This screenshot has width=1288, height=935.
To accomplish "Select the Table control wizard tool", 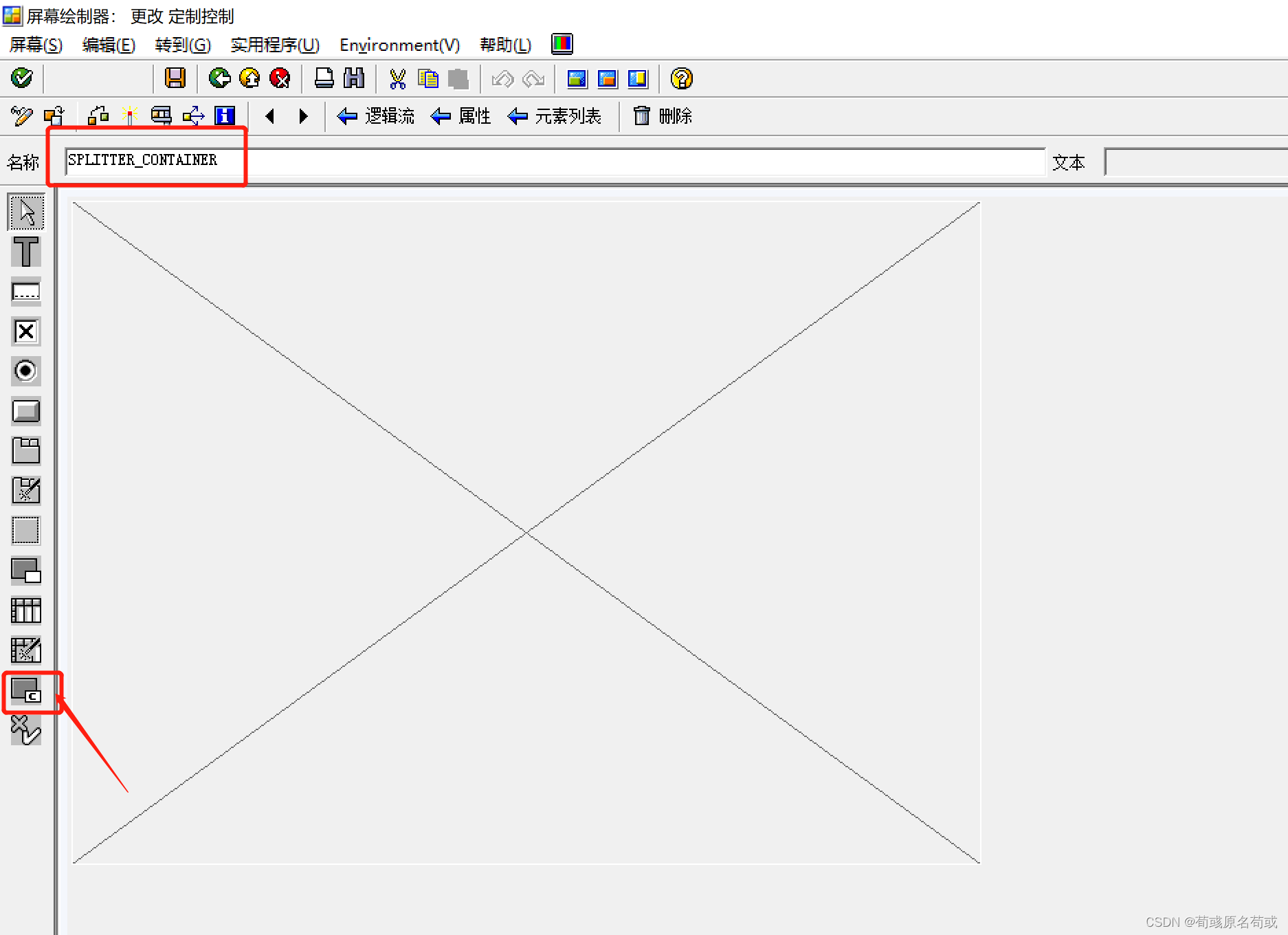I will (26, 650).
